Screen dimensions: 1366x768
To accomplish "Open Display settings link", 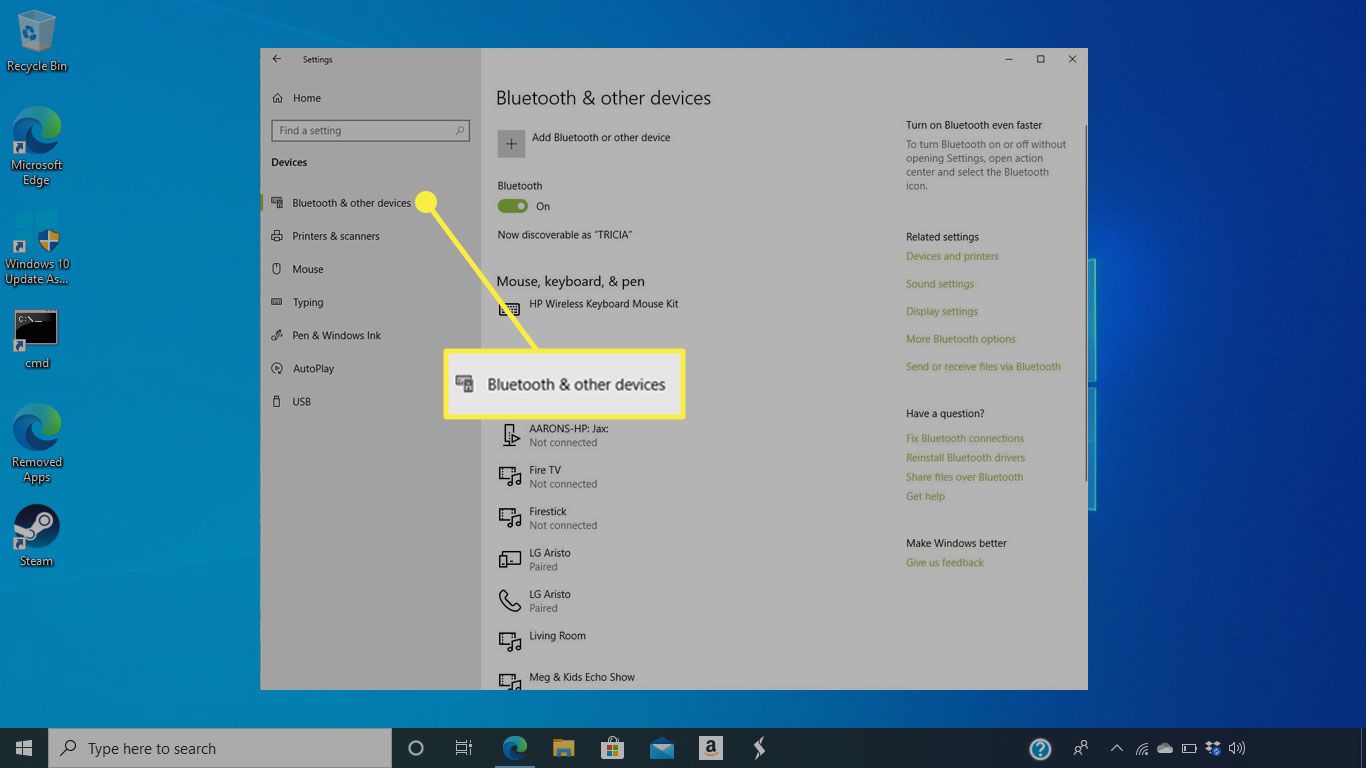I will 942,311.
